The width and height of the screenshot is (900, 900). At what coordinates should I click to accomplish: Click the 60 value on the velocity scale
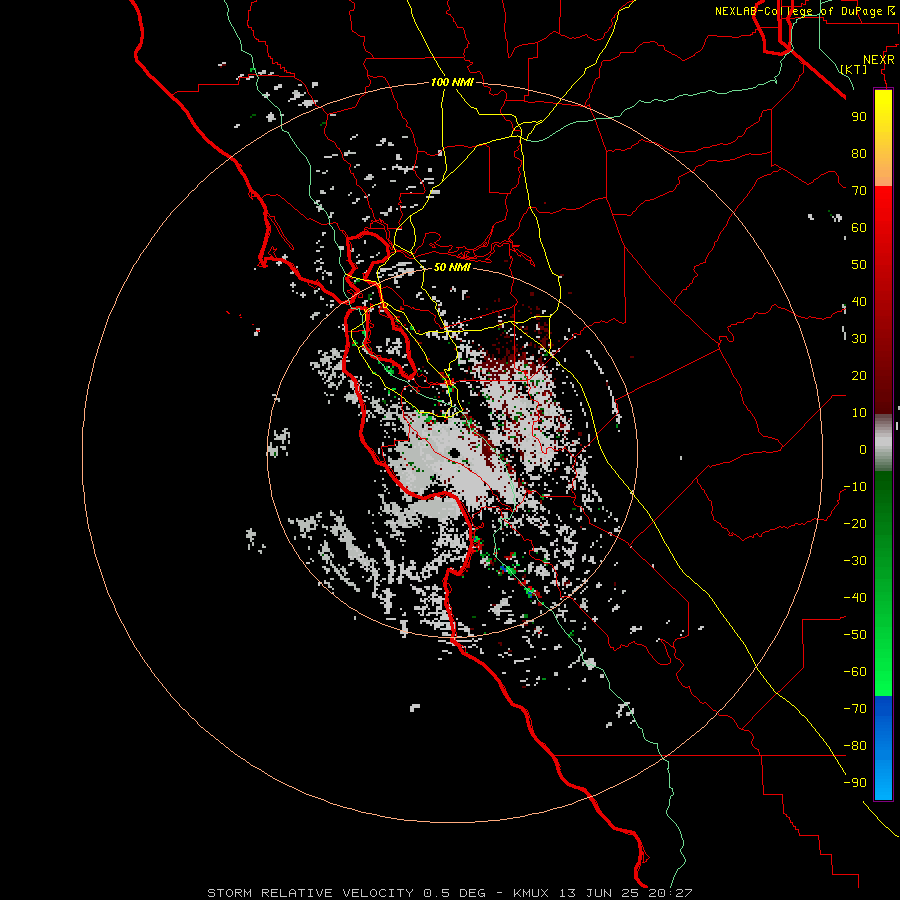coord(859,227)
